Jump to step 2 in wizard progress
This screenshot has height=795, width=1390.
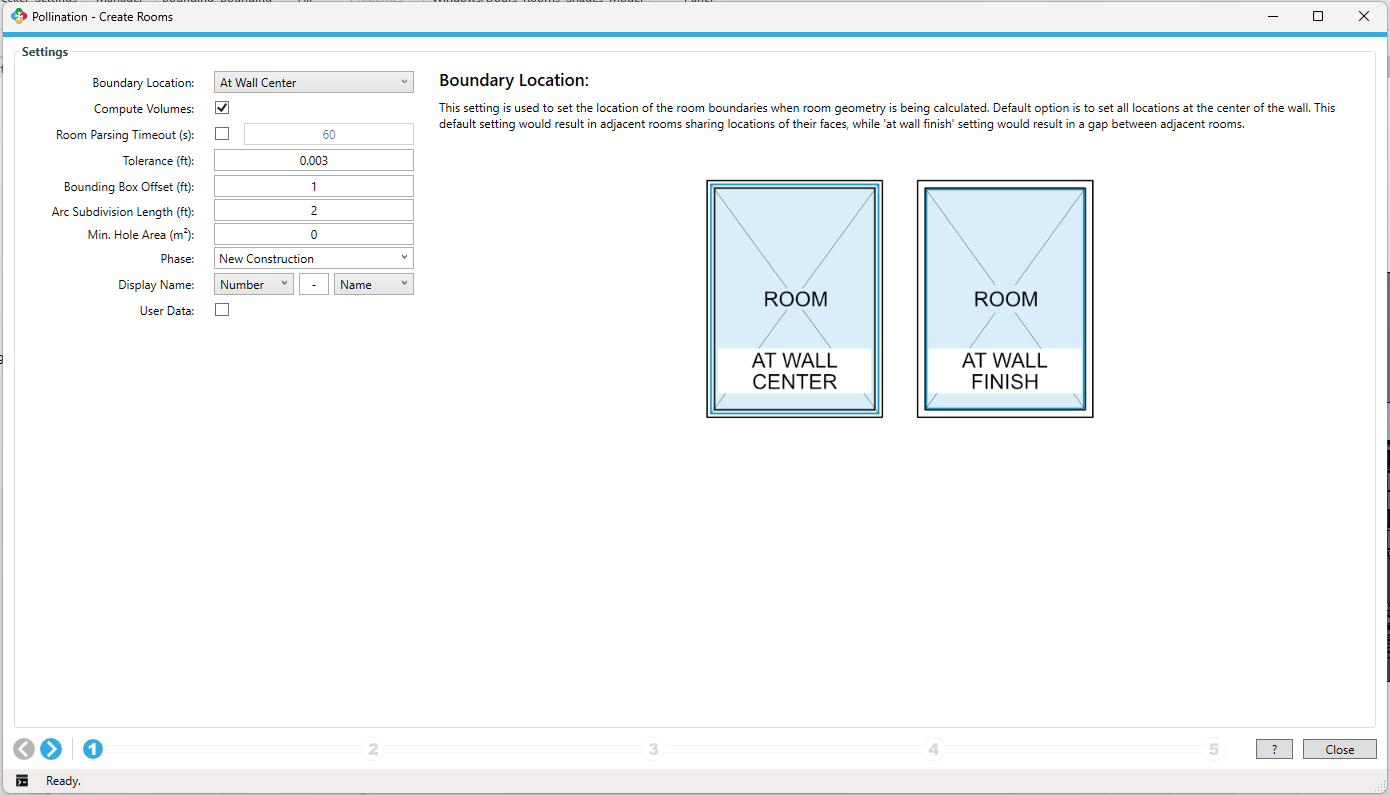point(373,749)
